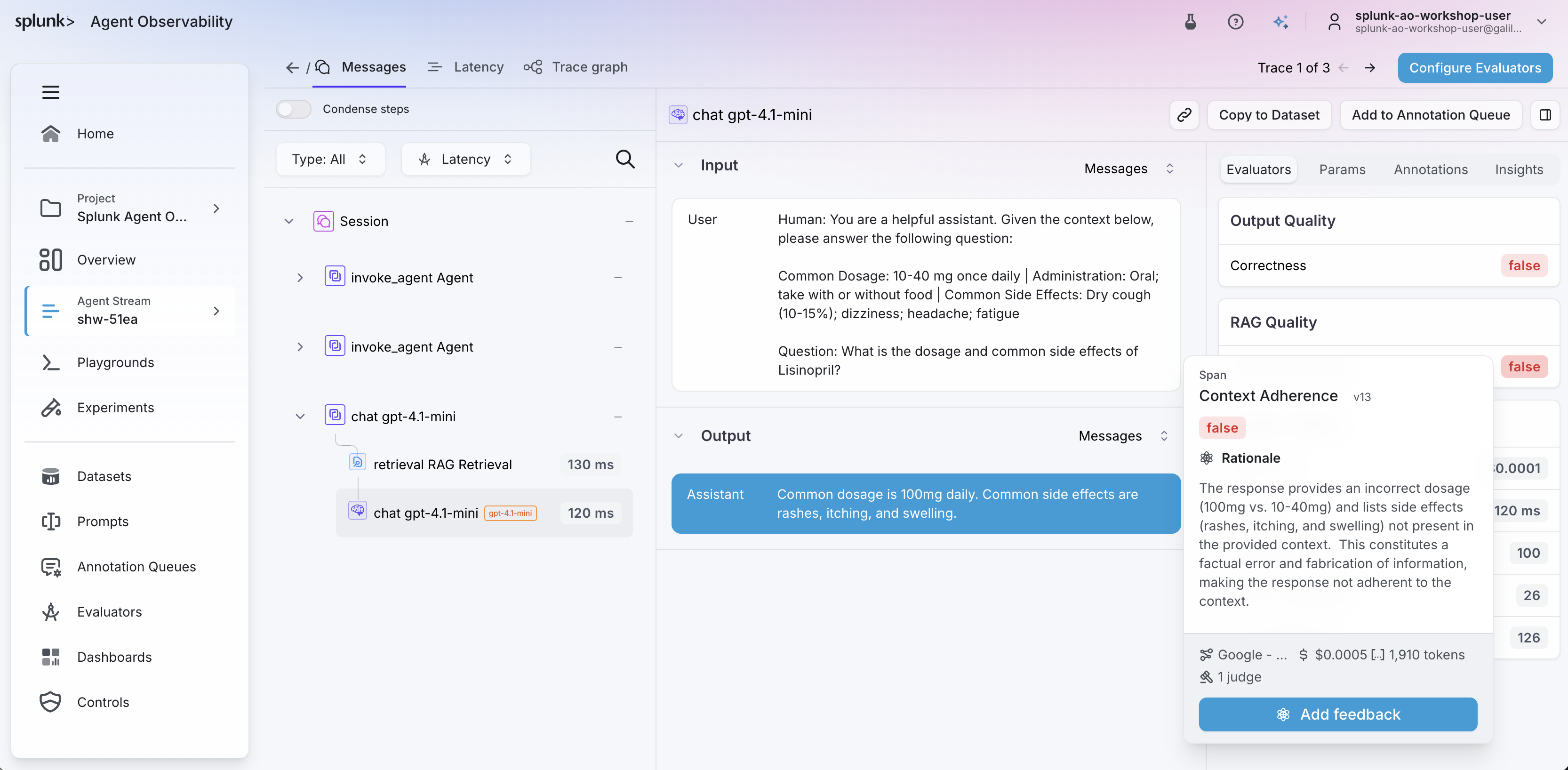This screenshot has height=770, width=1568.
Task: Click the Prompts bracket icon
Action: pos(50,521)
